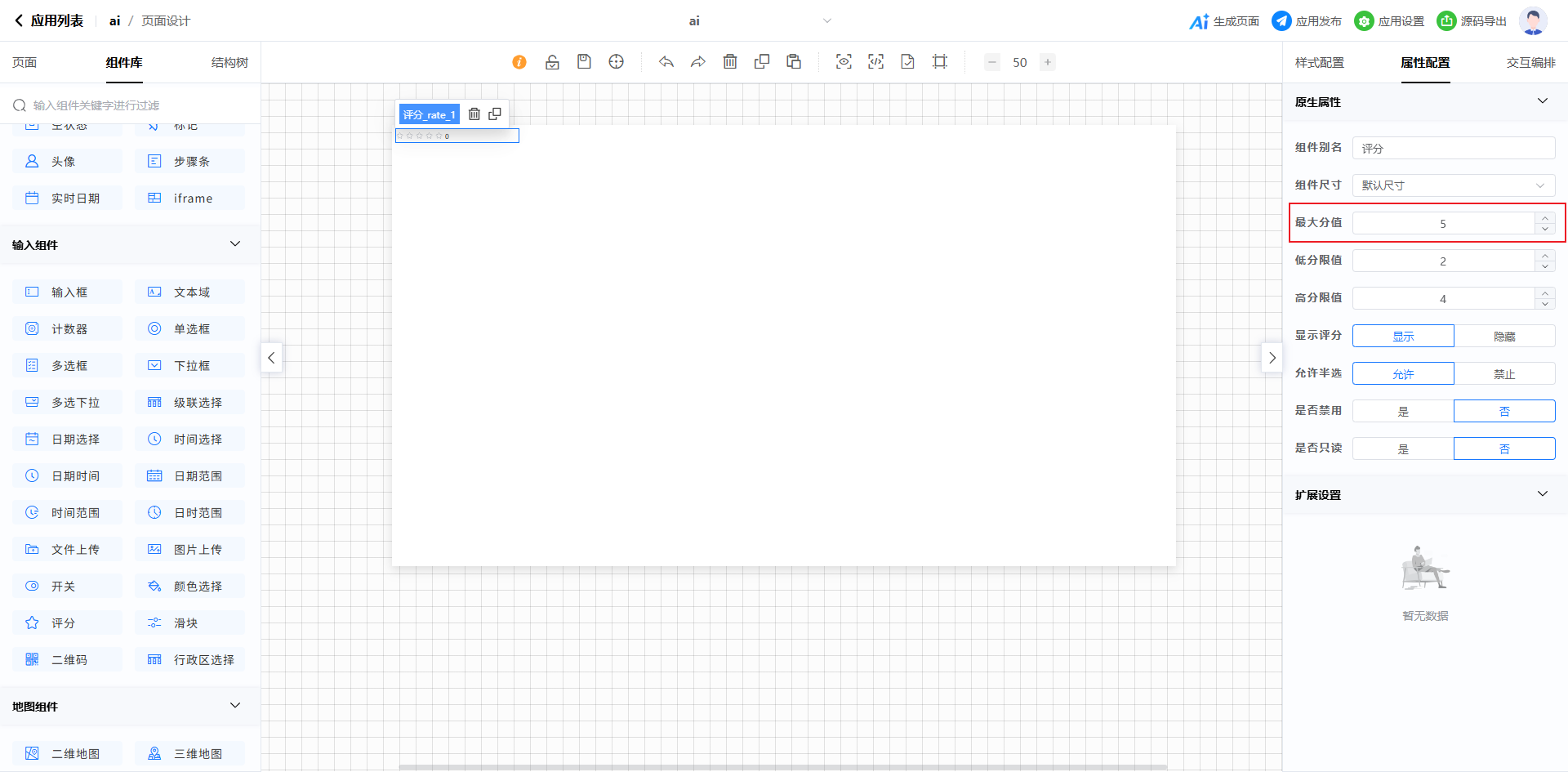This screenshot has height=772, width=1568.
Task: Collapse the 原生属性 section
Action: (x=1542, y=101)
